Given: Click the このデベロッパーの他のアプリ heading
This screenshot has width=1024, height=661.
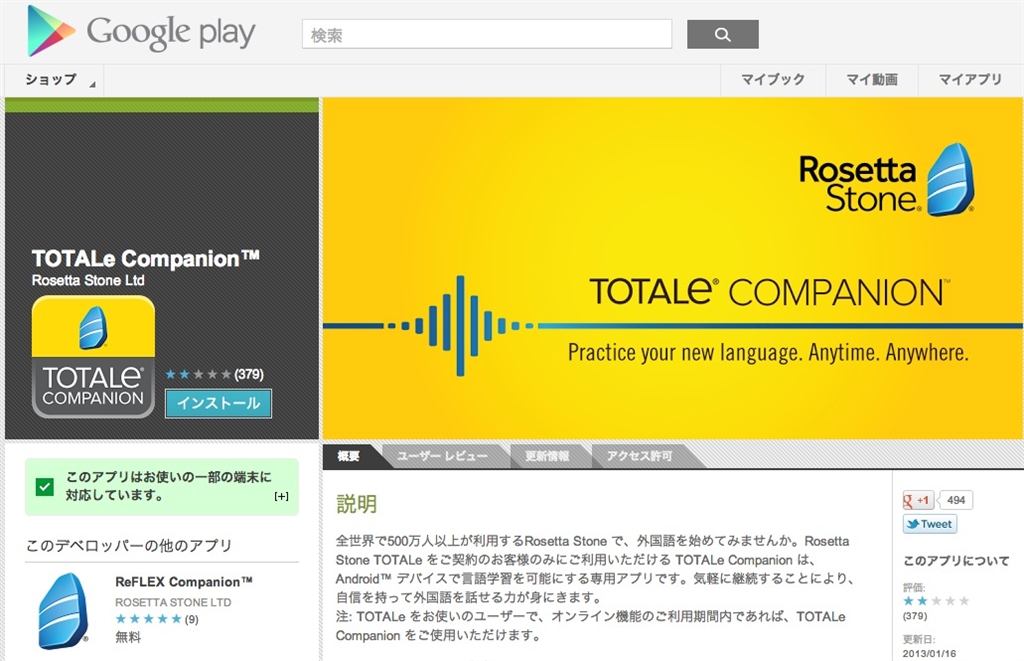Looking at the screenshot, I should (129, 545).
